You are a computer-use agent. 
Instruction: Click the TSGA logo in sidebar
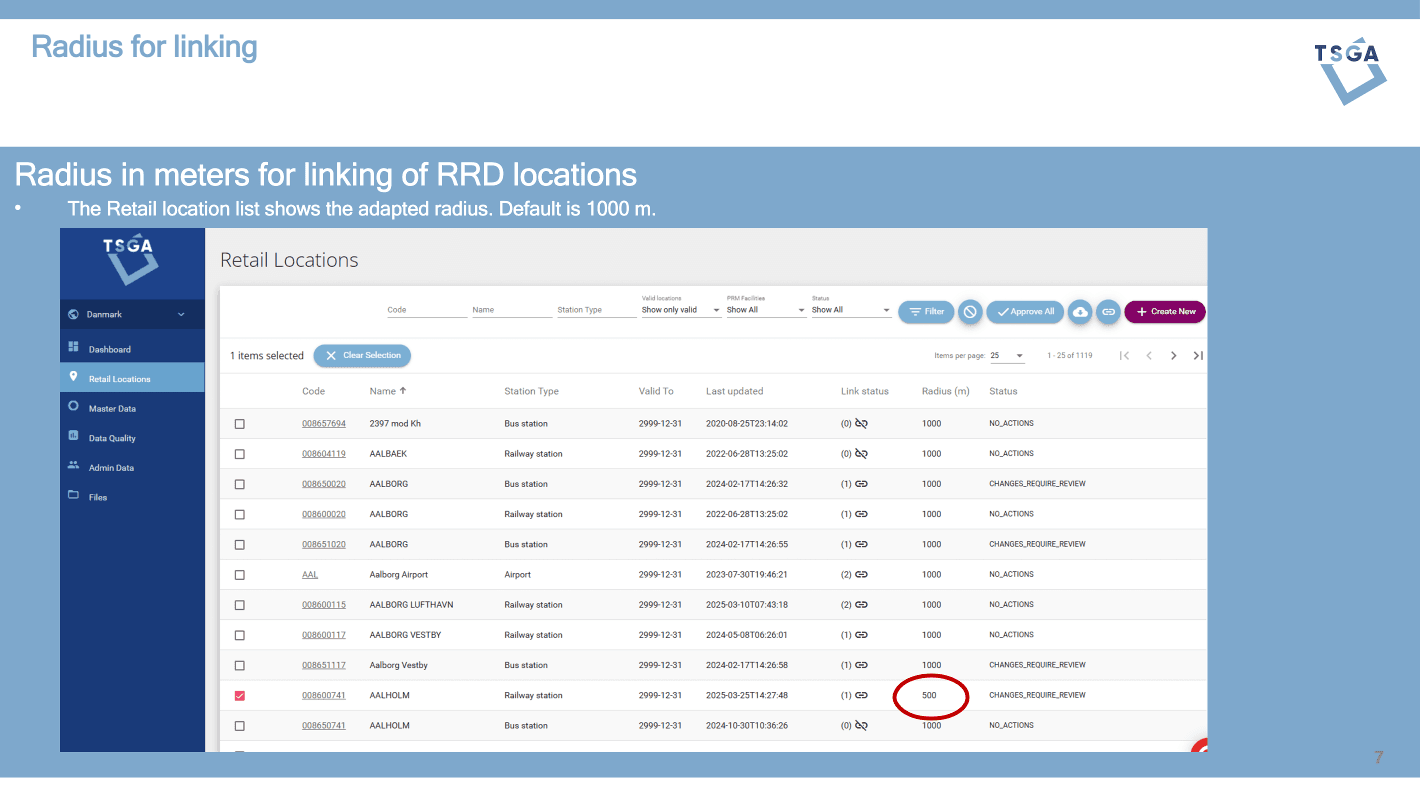click(131, 260)
